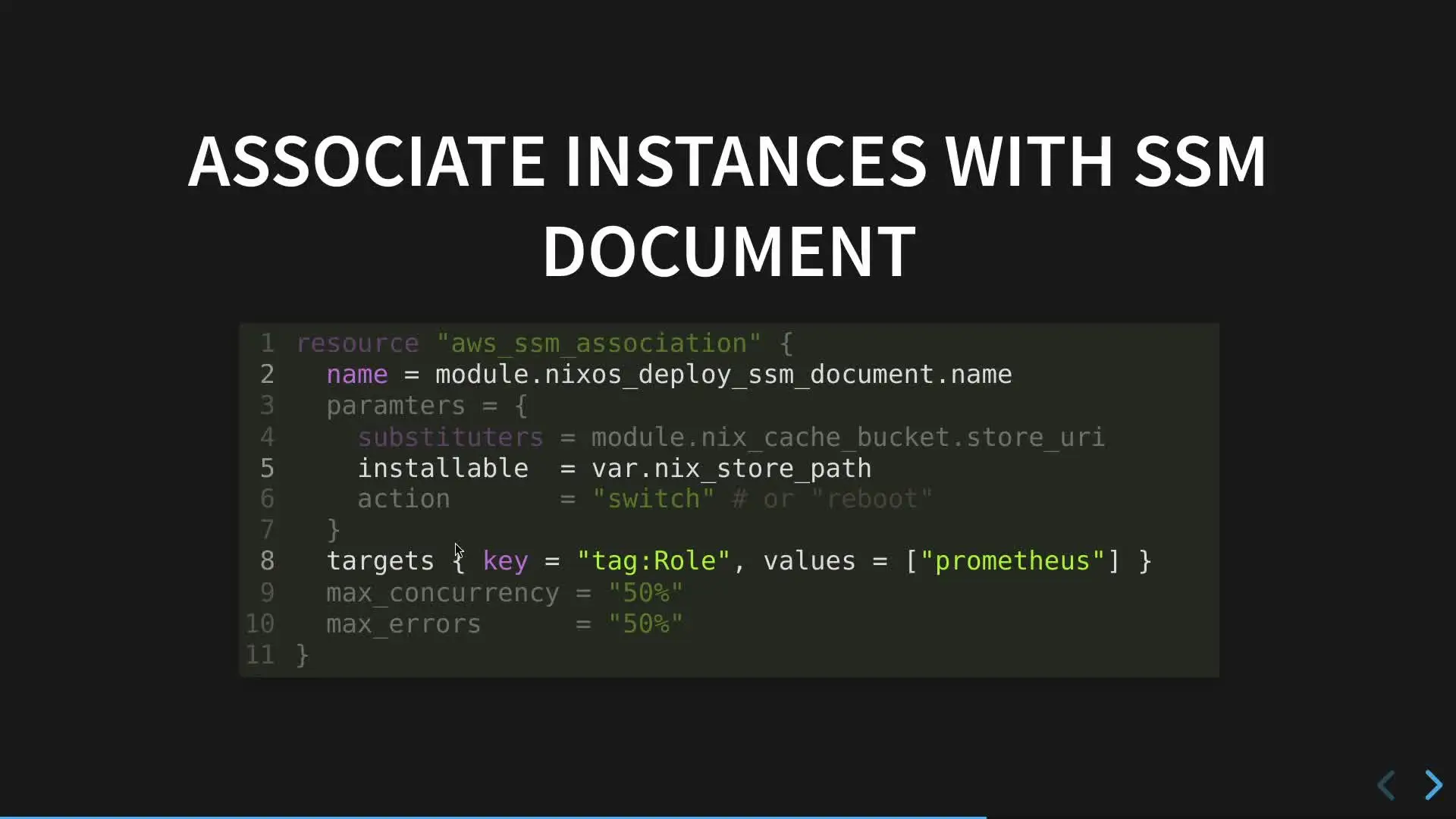Click the word 'DOCUMENT' in the title
Image resolution: width=1456 pixels, height=819 pixels.
[x=729, y=251]
